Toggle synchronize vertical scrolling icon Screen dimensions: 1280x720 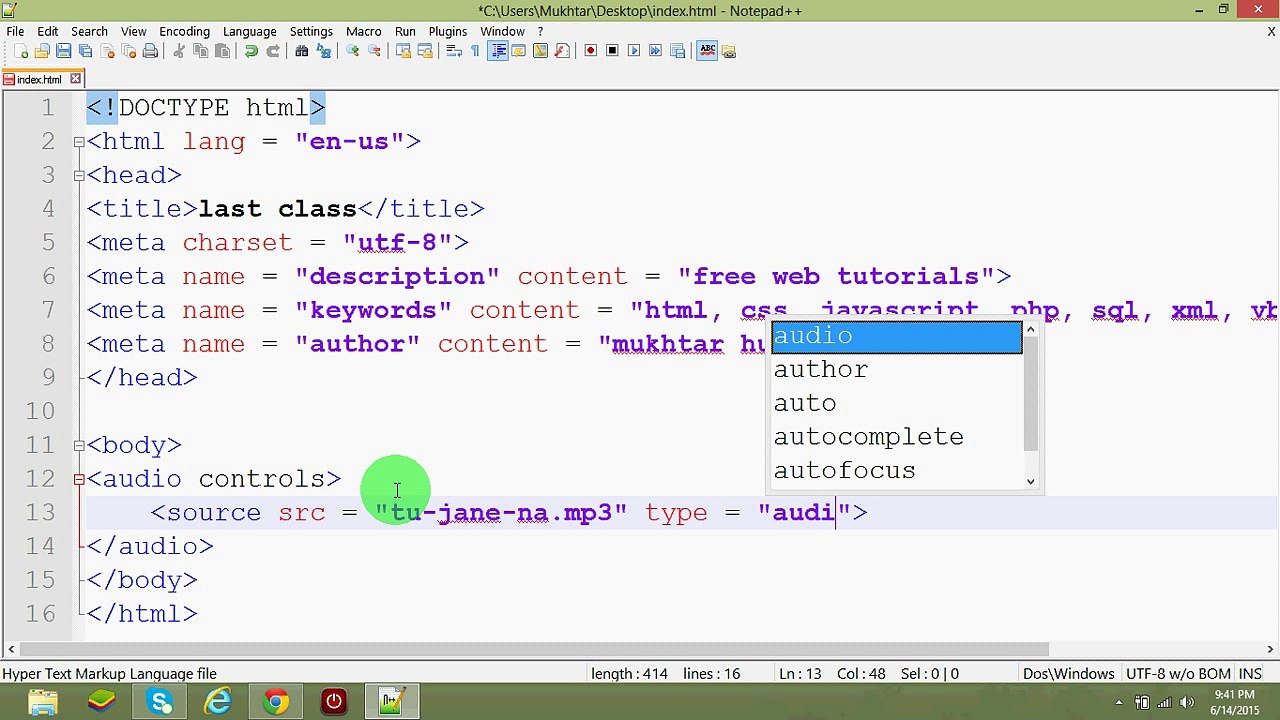click(x=403, y=51)
